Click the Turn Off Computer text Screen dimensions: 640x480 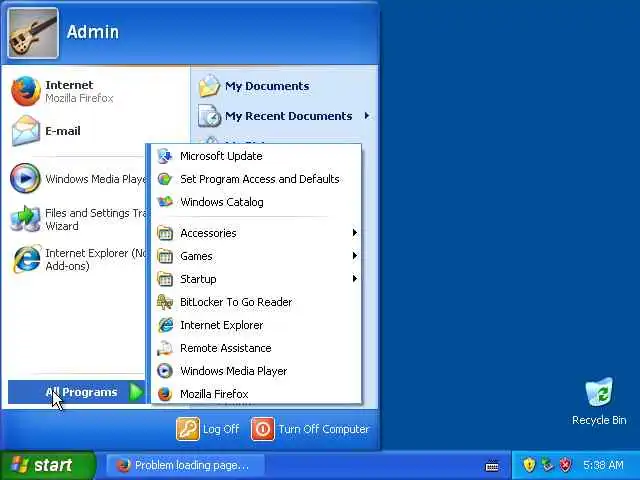point(324,429)
